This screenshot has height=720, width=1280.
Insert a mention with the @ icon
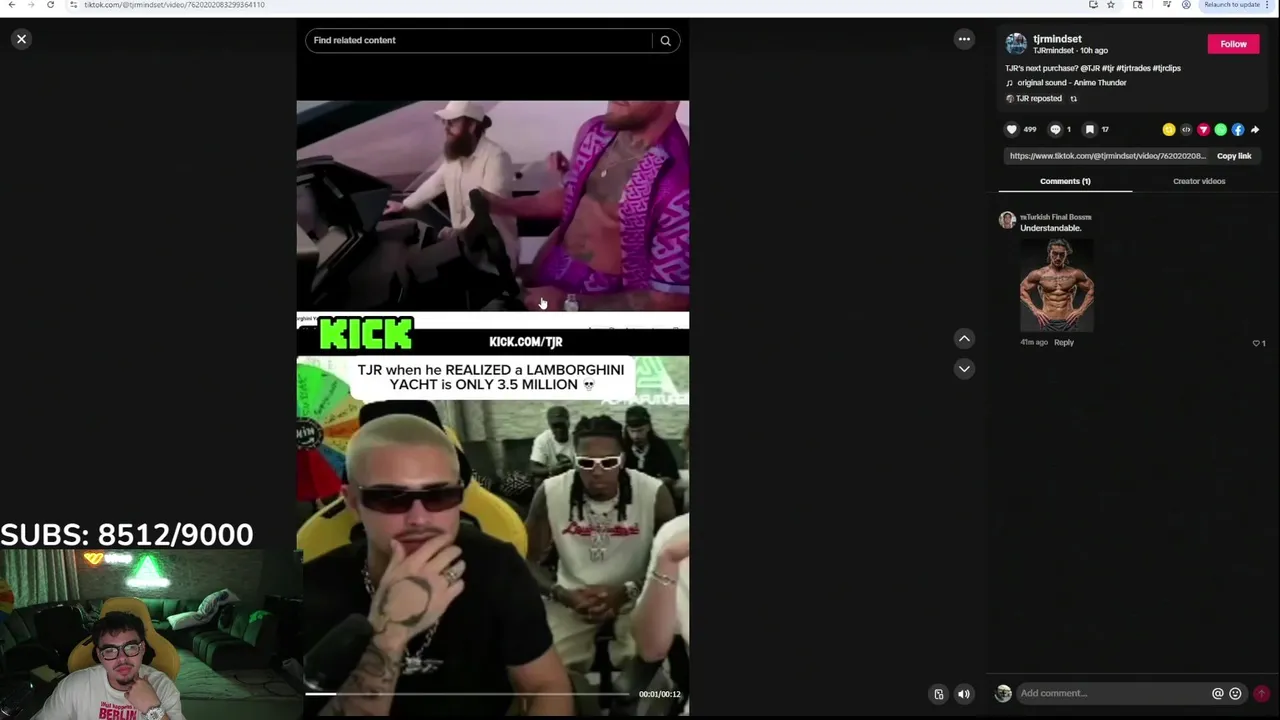click(x=1217, y=693)
